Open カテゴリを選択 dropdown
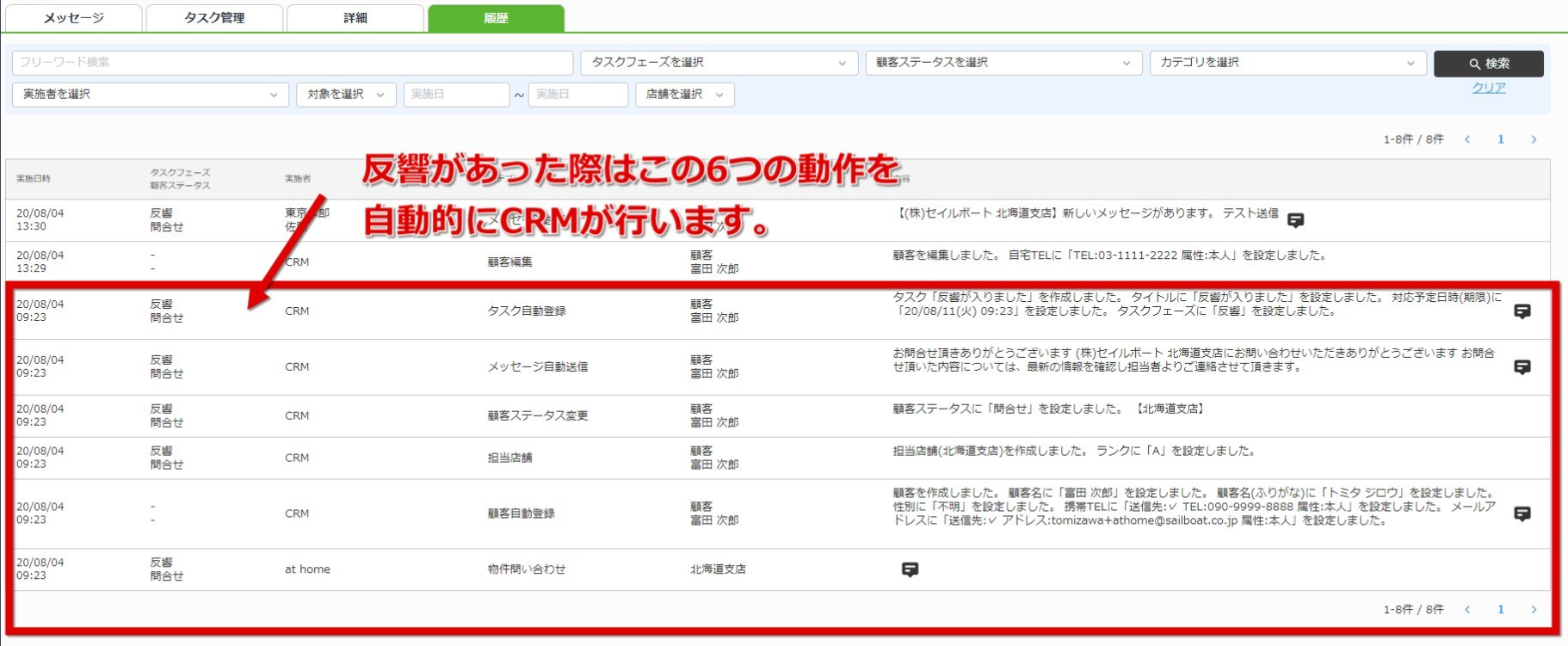Screen dimensions: 1568x646 1287,63
